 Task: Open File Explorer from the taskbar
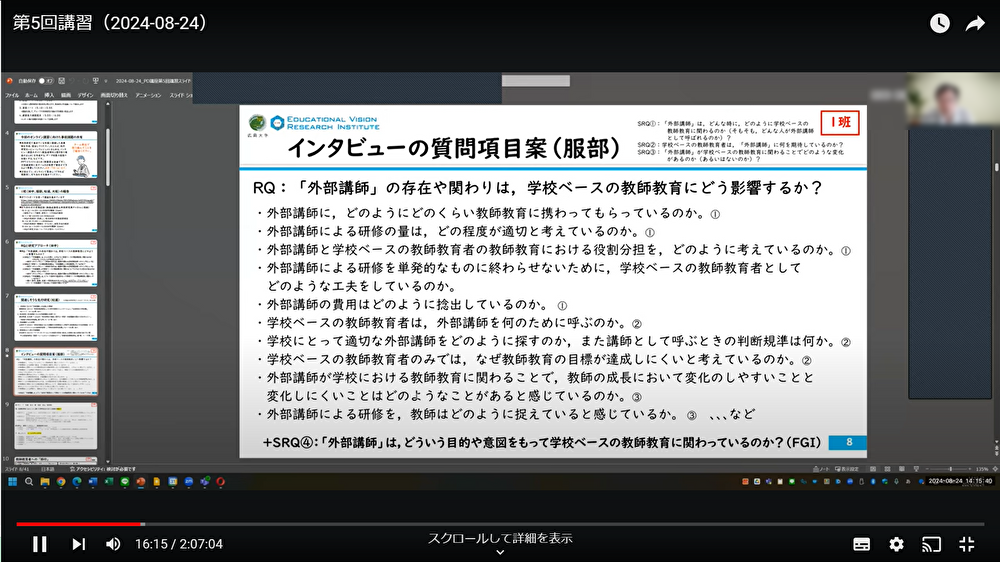point(45,482)
